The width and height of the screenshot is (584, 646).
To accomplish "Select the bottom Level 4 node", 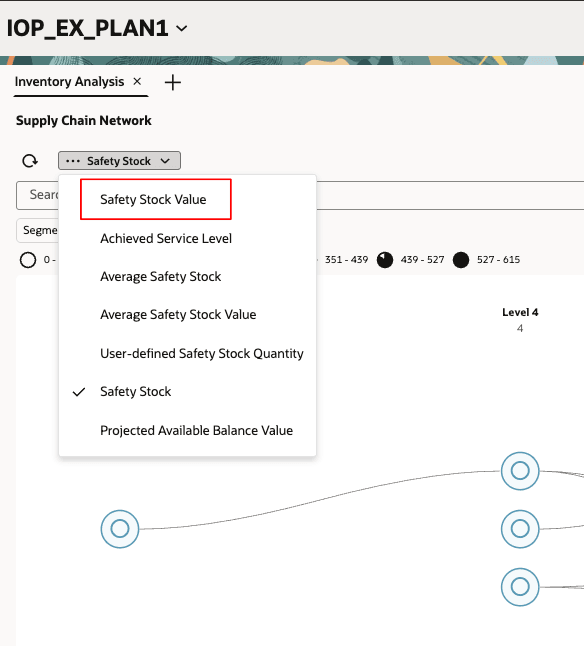I will [x=520, y=587].
